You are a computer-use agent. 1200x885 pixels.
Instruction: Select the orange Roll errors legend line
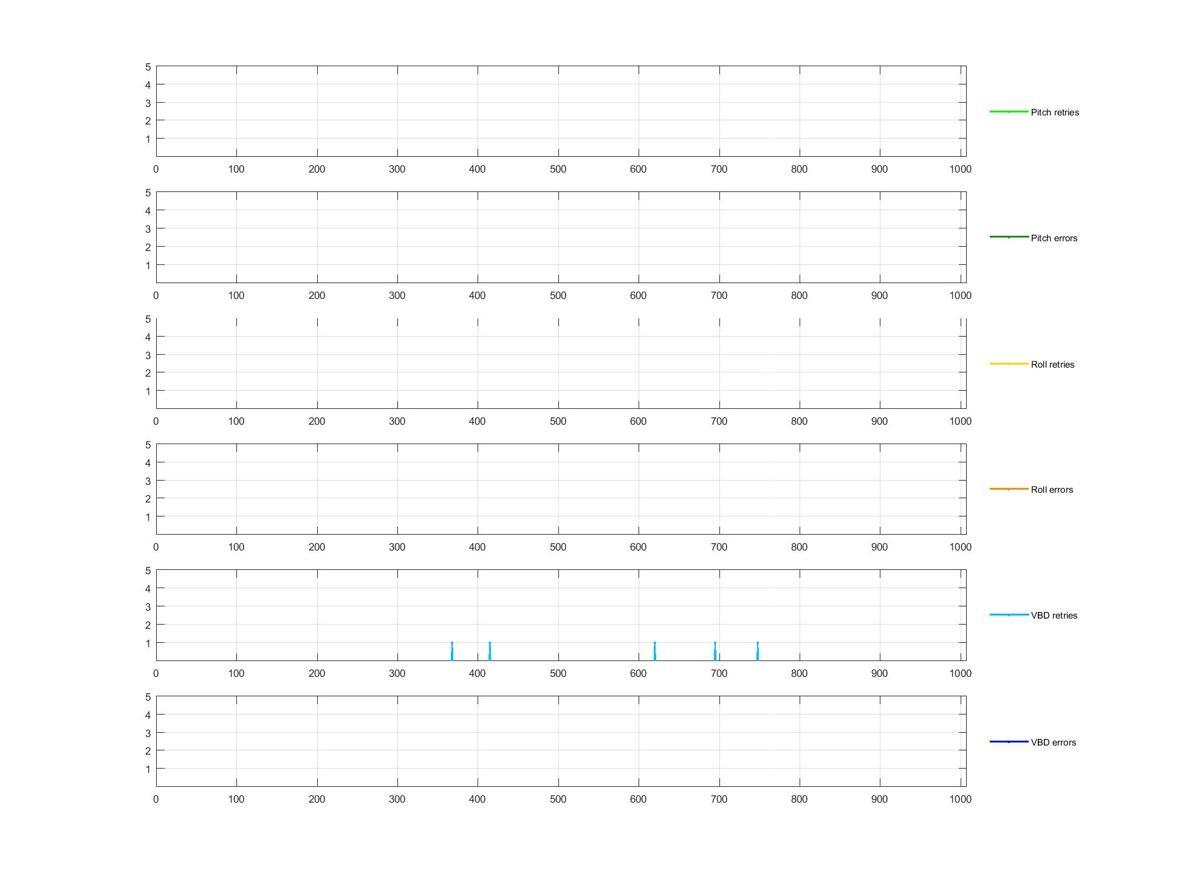(x=1009, y=489)
